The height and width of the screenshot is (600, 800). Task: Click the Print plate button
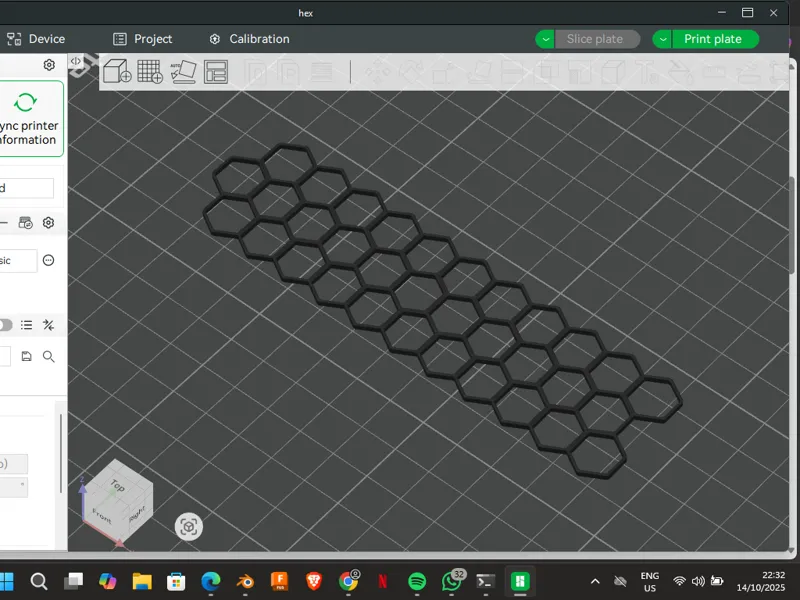715,39
